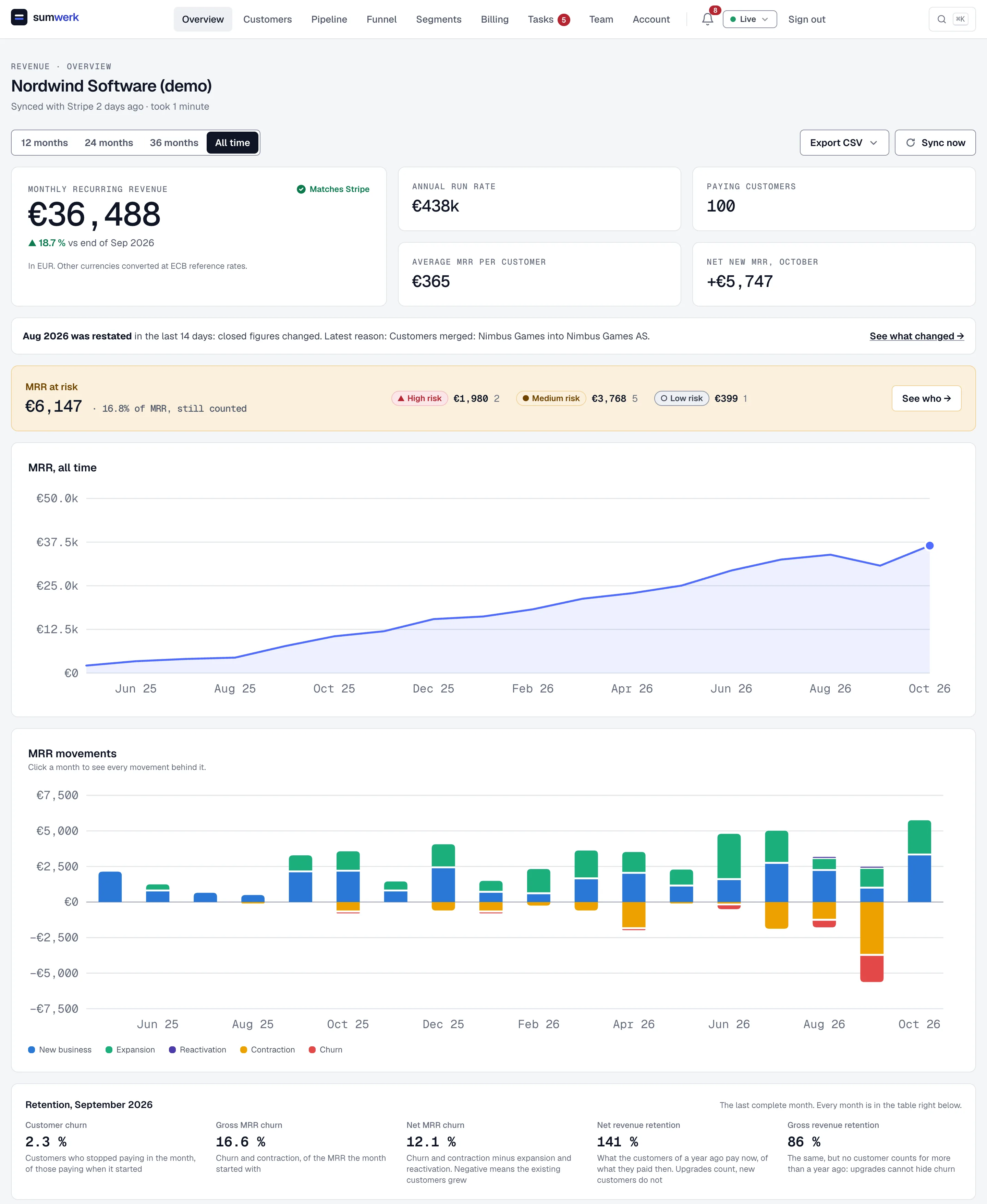Click the Matches Stripe checkmark icon
Image resolution: width=987 pixels, height=1204 pixels.
[x=301, y=189]
